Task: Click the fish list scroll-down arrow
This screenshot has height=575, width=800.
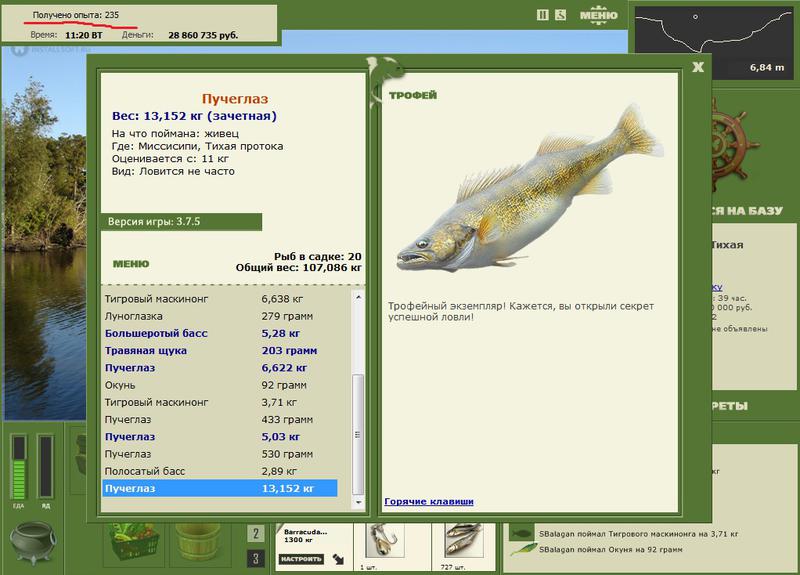Action: coord(358,502)
